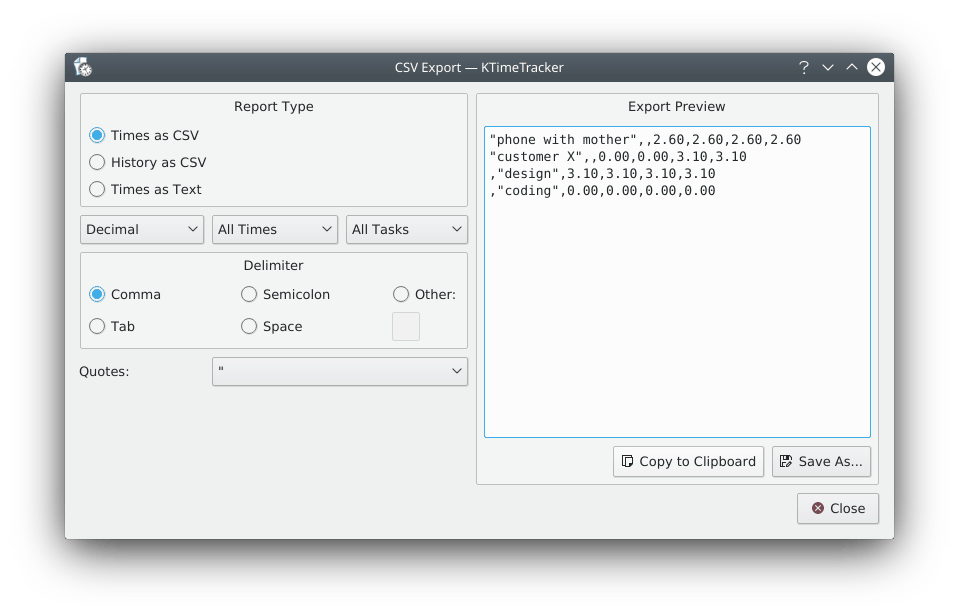Pick the Semicolon delimiter
The width and height of the screenshot is (959, 616).
point(249,294)
